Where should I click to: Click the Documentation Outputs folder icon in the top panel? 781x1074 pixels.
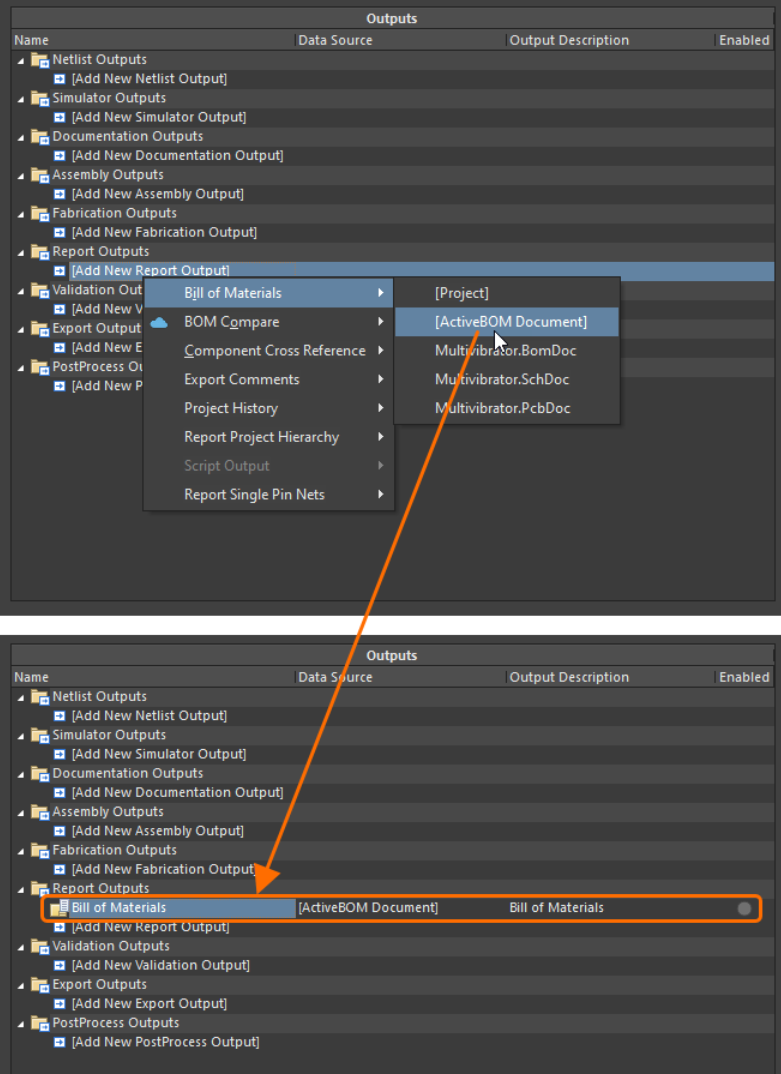tap(40, 137)
